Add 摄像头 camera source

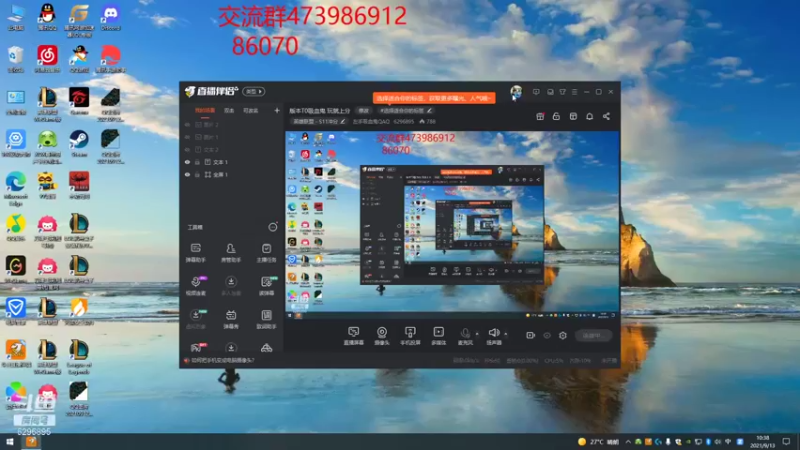[x=382, y=336]
